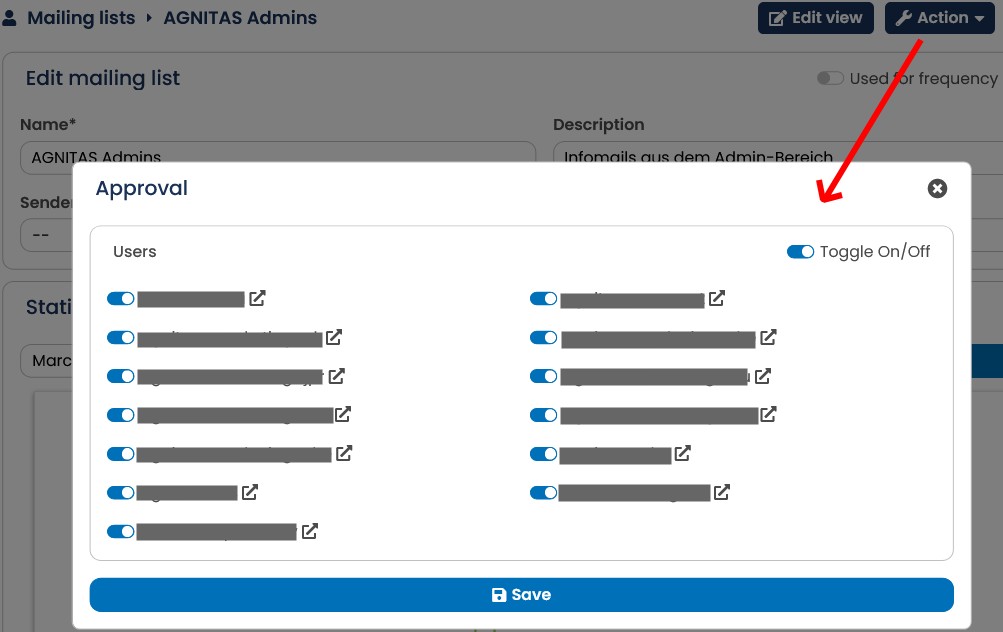Viewport: 1003px width, 632px height.
Task: Switch the master Toggle On/Off control
Action: [x=800, y=251]
